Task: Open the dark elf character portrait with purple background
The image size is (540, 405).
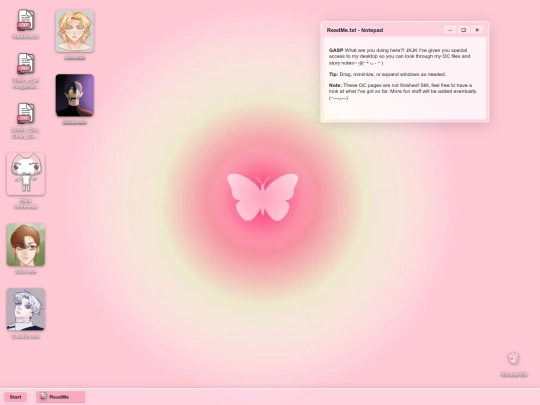Action: [75, 95]
